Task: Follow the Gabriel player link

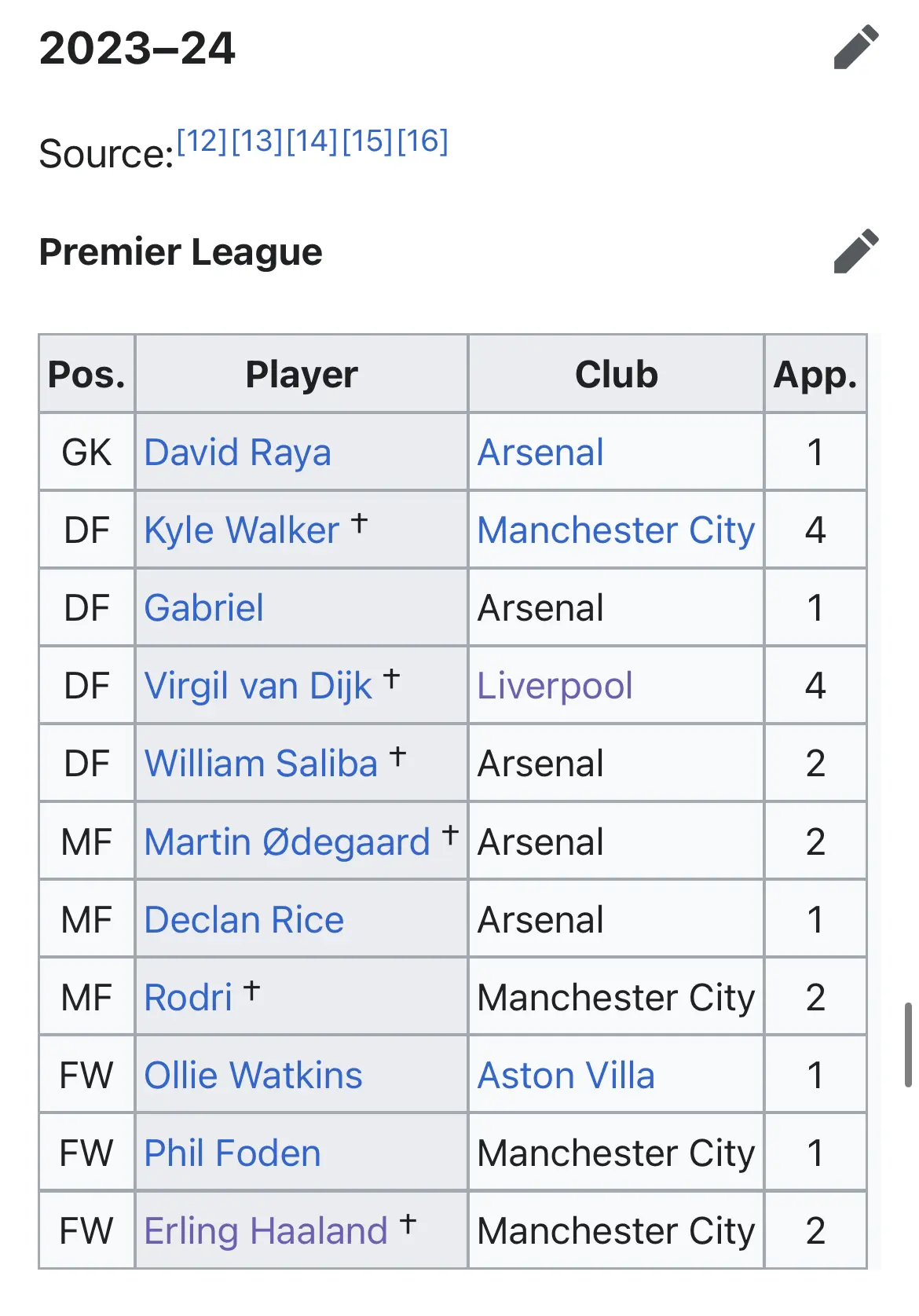Action: click(x=204, y=608)
